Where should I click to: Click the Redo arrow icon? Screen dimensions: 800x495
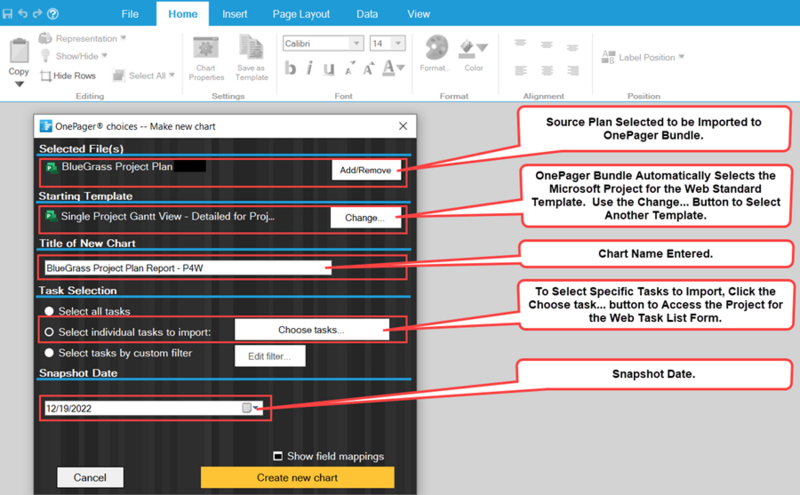click(x=37, y=13)
